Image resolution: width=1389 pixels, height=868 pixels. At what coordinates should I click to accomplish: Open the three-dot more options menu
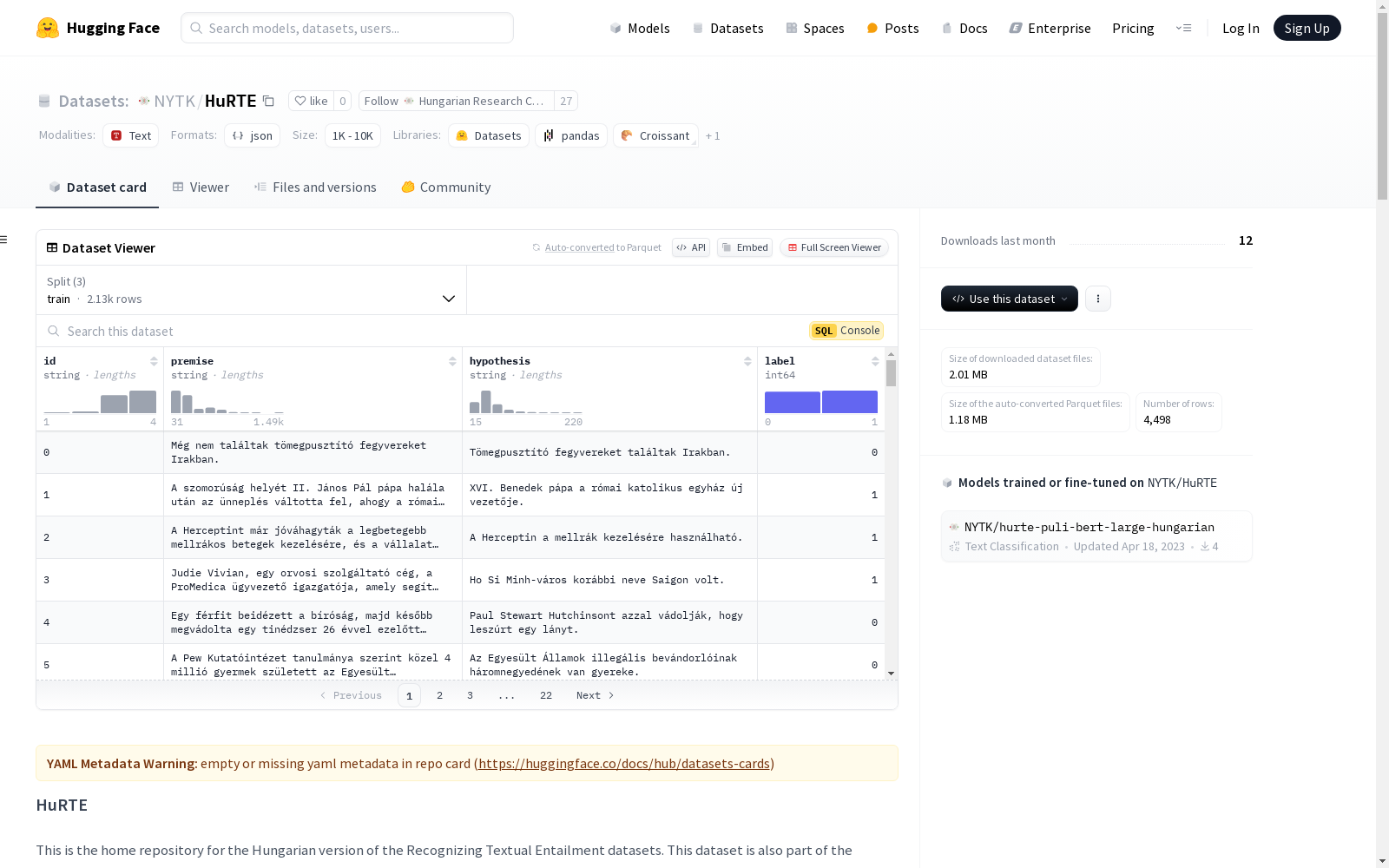(1097, 299)
